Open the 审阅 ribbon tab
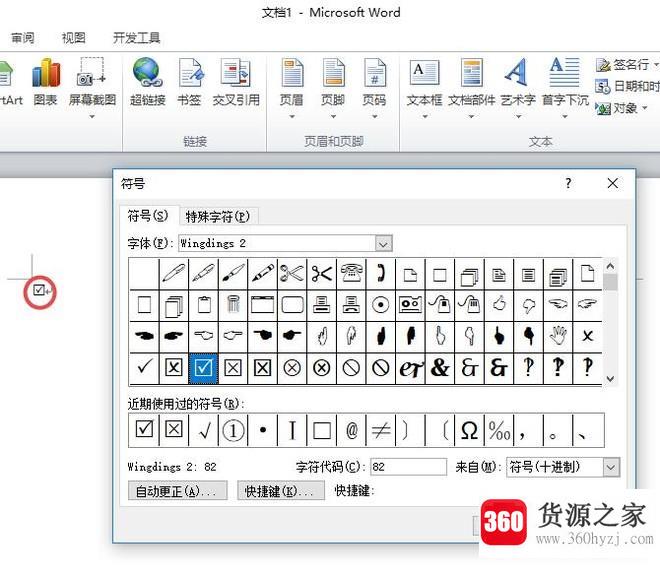 coord(22,38)
